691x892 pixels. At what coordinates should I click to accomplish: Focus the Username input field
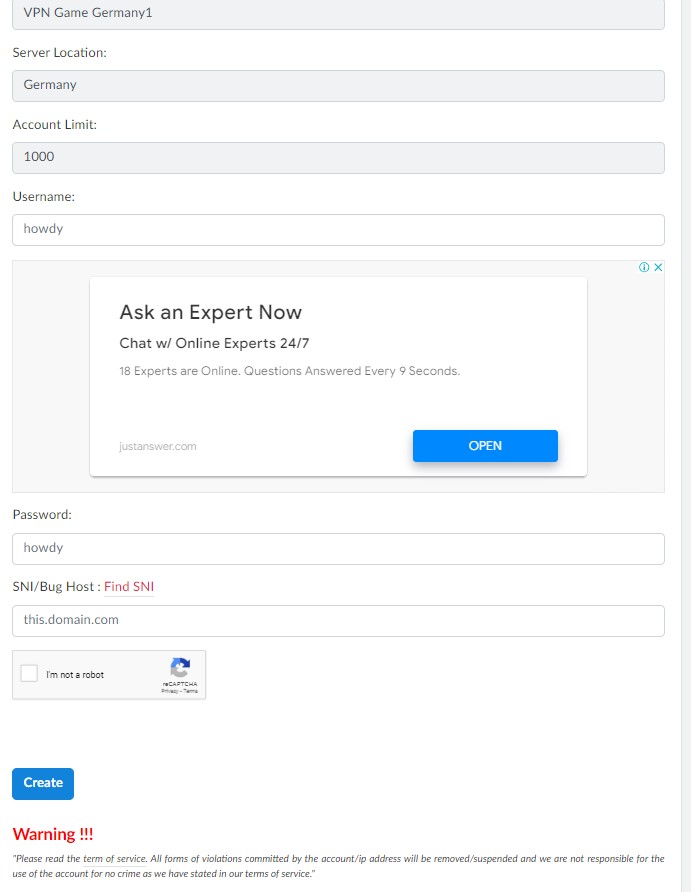338,230
